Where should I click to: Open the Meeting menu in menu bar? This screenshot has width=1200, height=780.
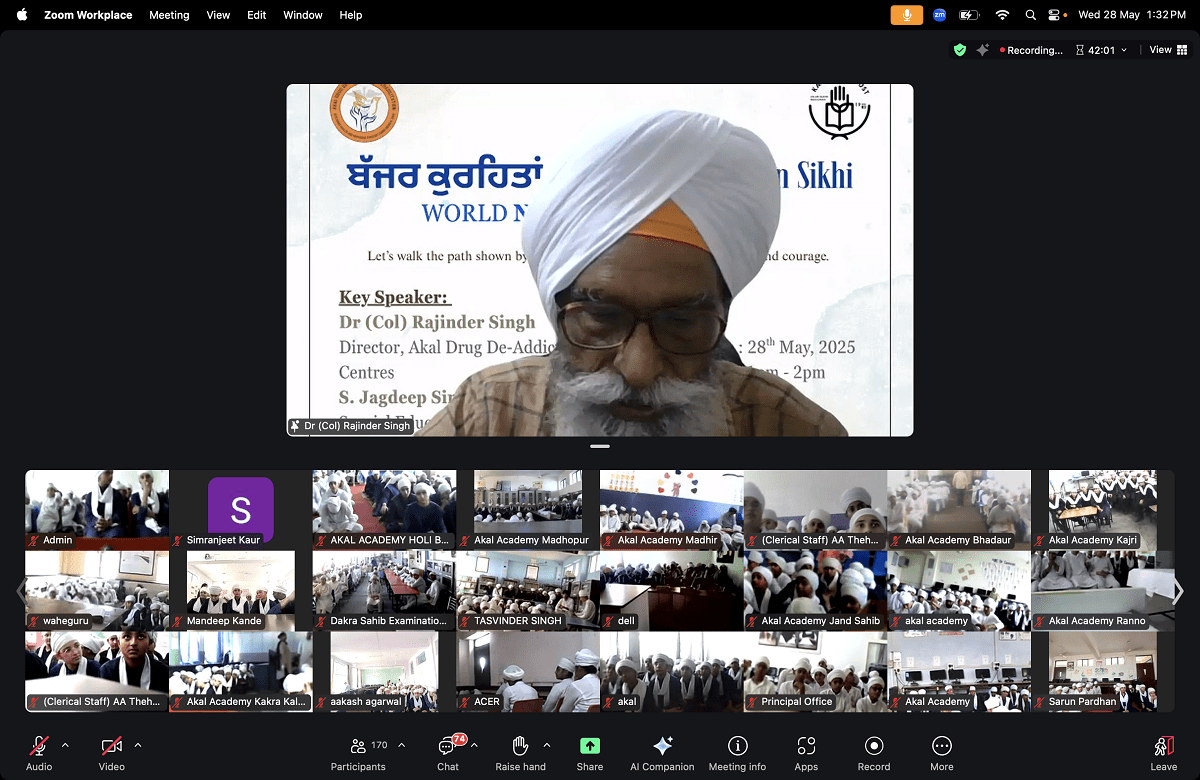(169, 15)
